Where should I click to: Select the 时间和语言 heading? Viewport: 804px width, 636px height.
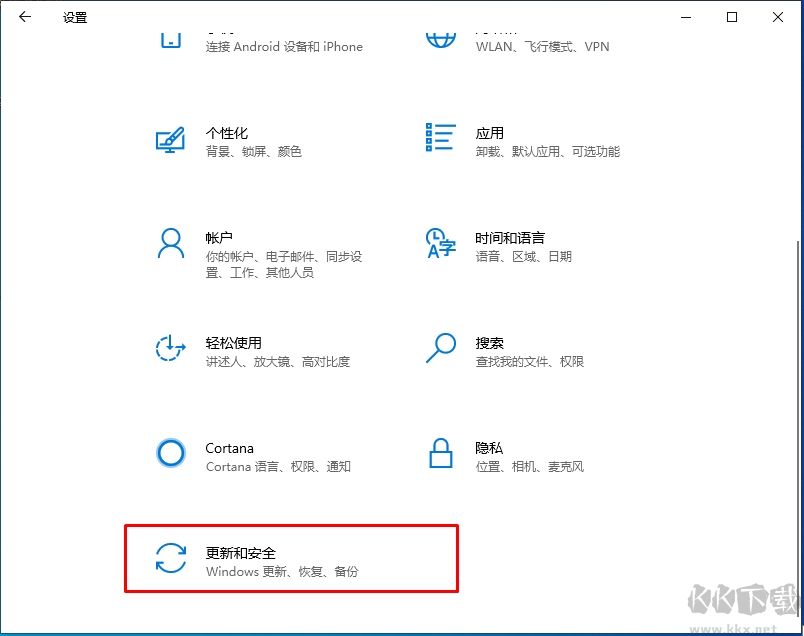click(510, 238)
